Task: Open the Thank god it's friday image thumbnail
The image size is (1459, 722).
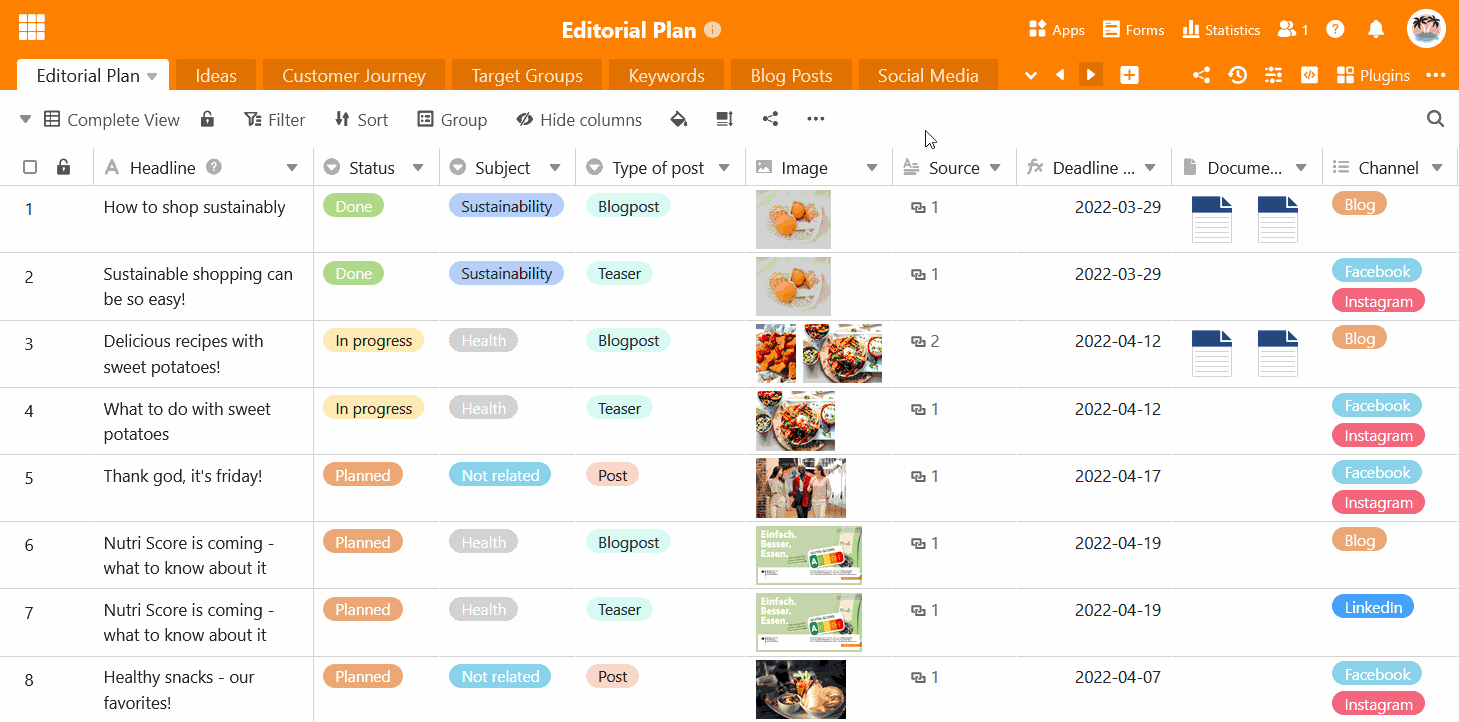Action: coord(800,488)
